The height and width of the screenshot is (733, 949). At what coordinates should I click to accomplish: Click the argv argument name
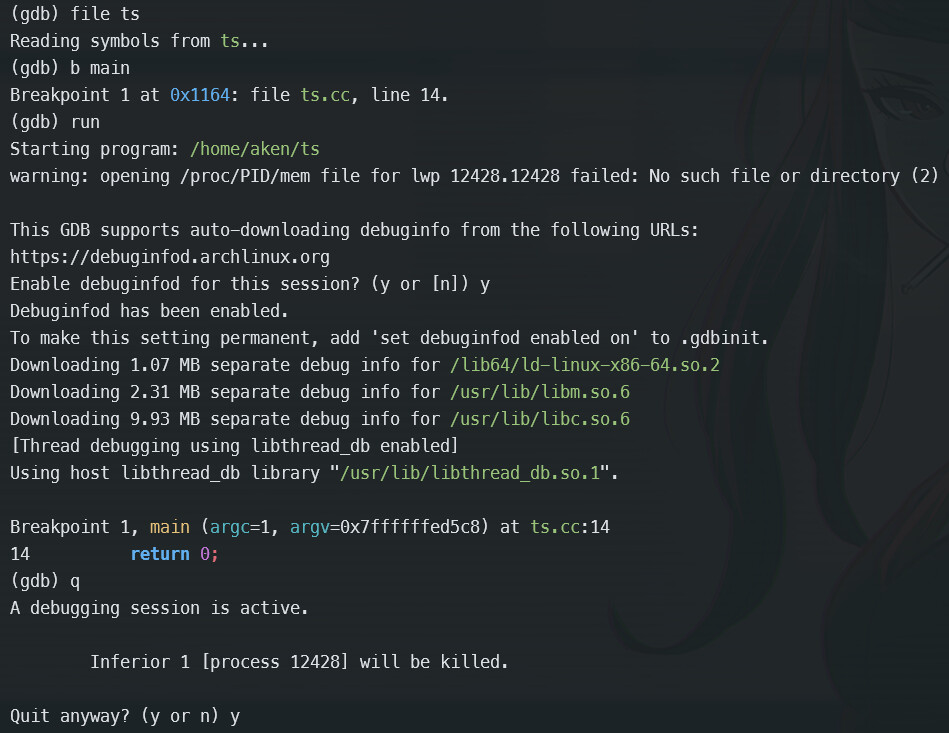(x=310, y=527)
